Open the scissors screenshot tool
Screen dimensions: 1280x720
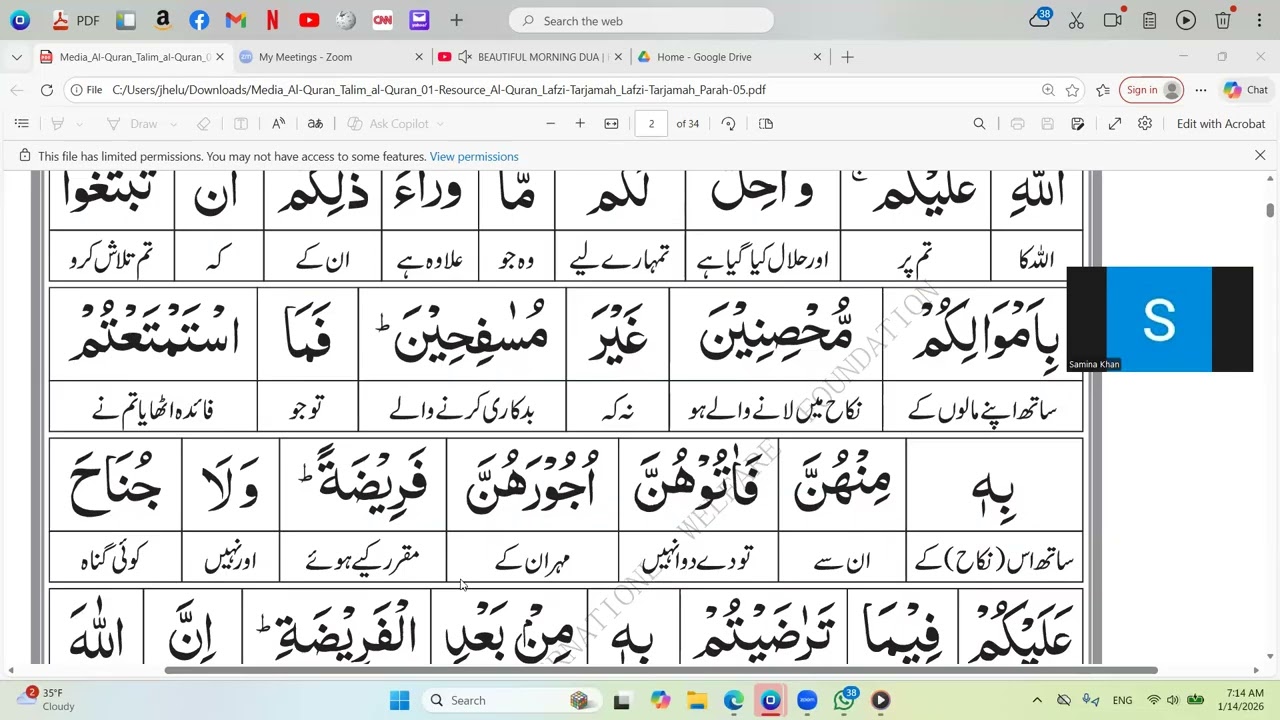[1076, 20]
